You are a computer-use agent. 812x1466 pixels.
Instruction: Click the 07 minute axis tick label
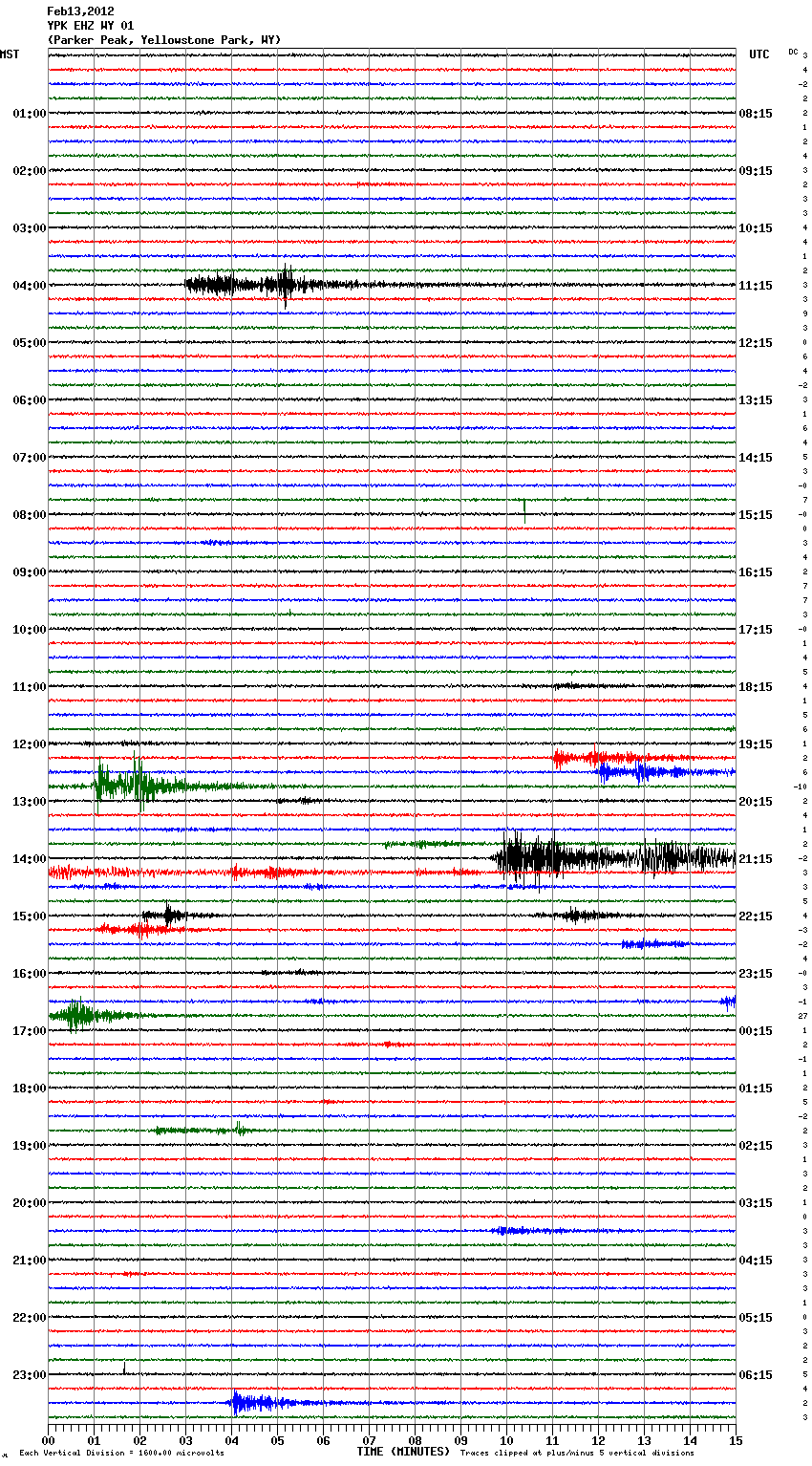coord(370,1440)
